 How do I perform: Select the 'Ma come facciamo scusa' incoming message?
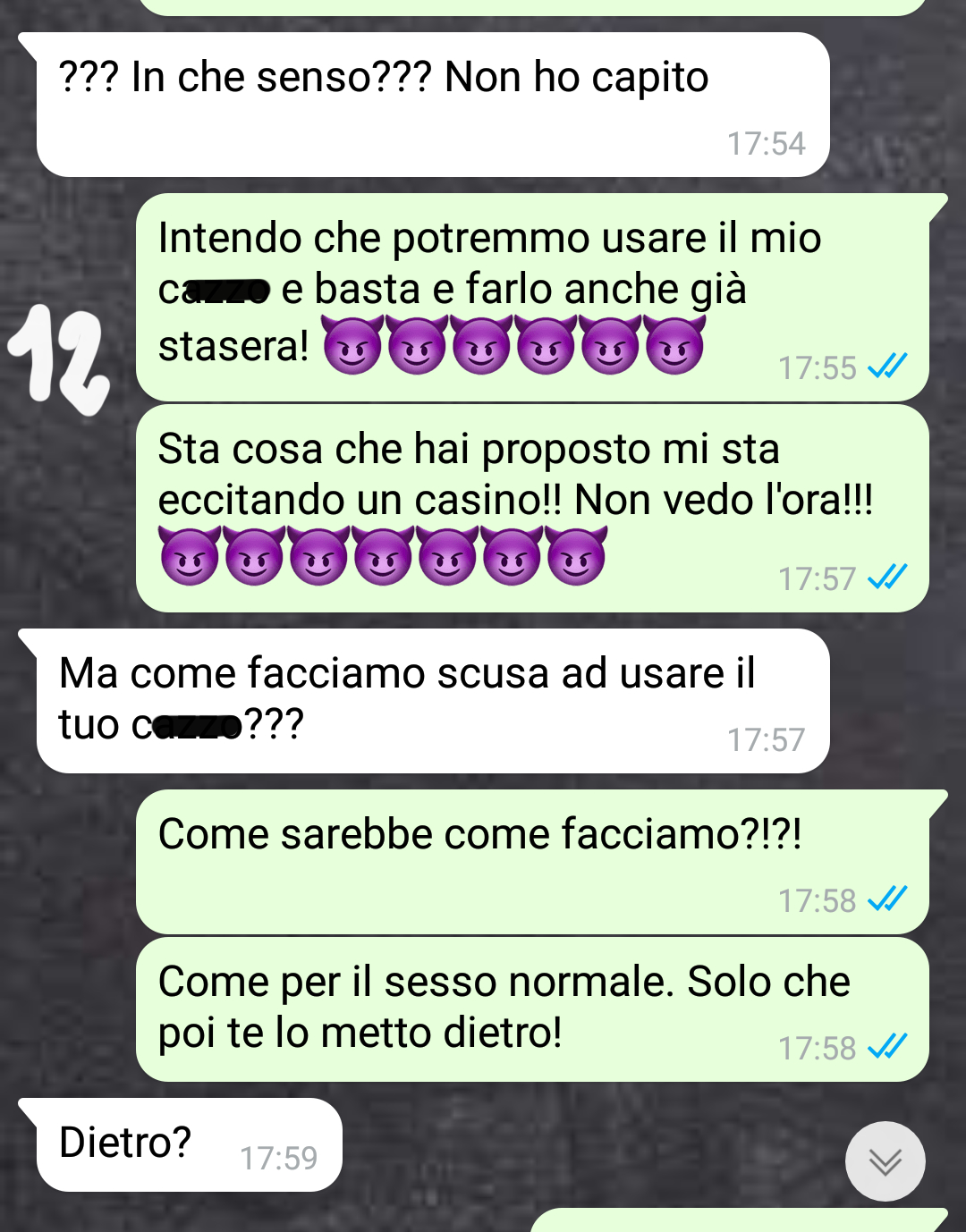pos(433,701)
